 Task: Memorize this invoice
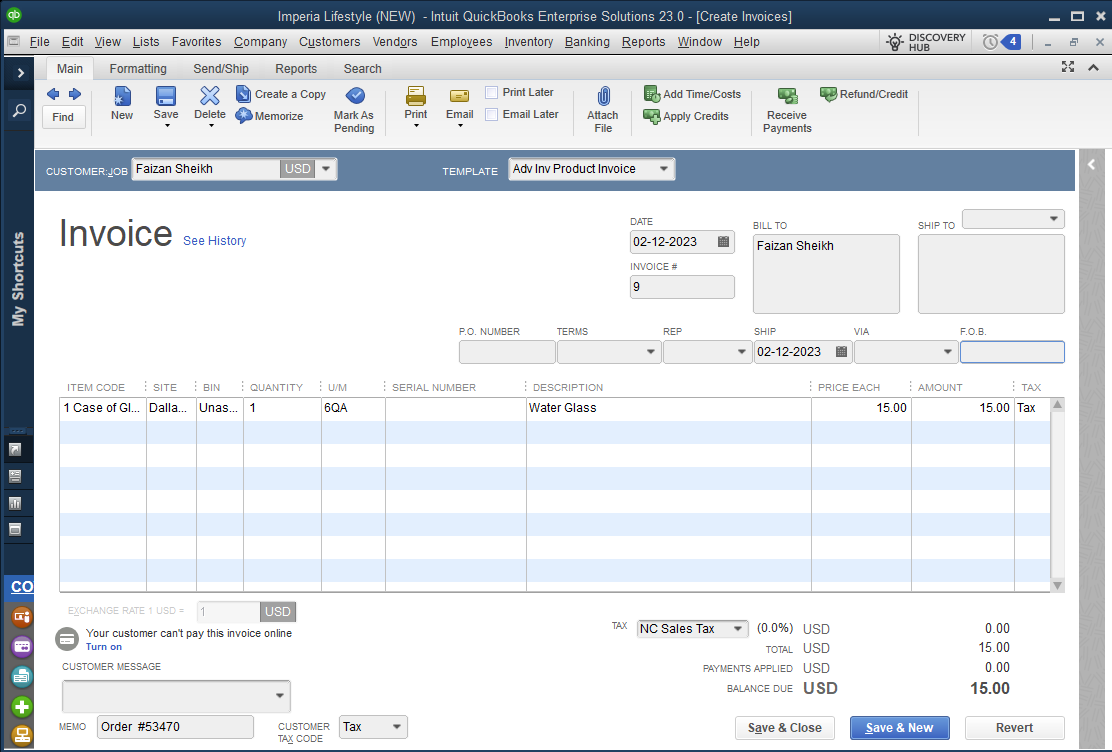coord(270,116)
